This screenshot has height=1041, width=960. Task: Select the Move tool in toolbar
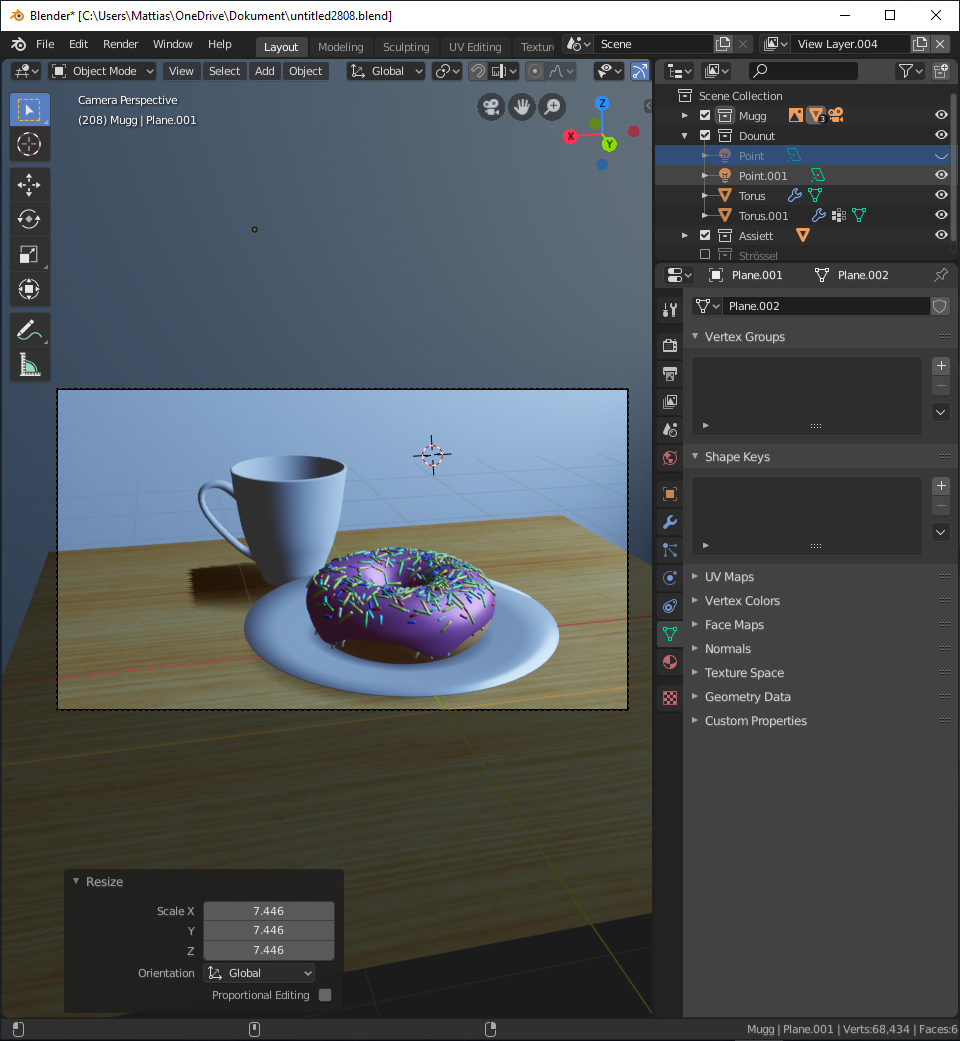(x=29, y=184)
